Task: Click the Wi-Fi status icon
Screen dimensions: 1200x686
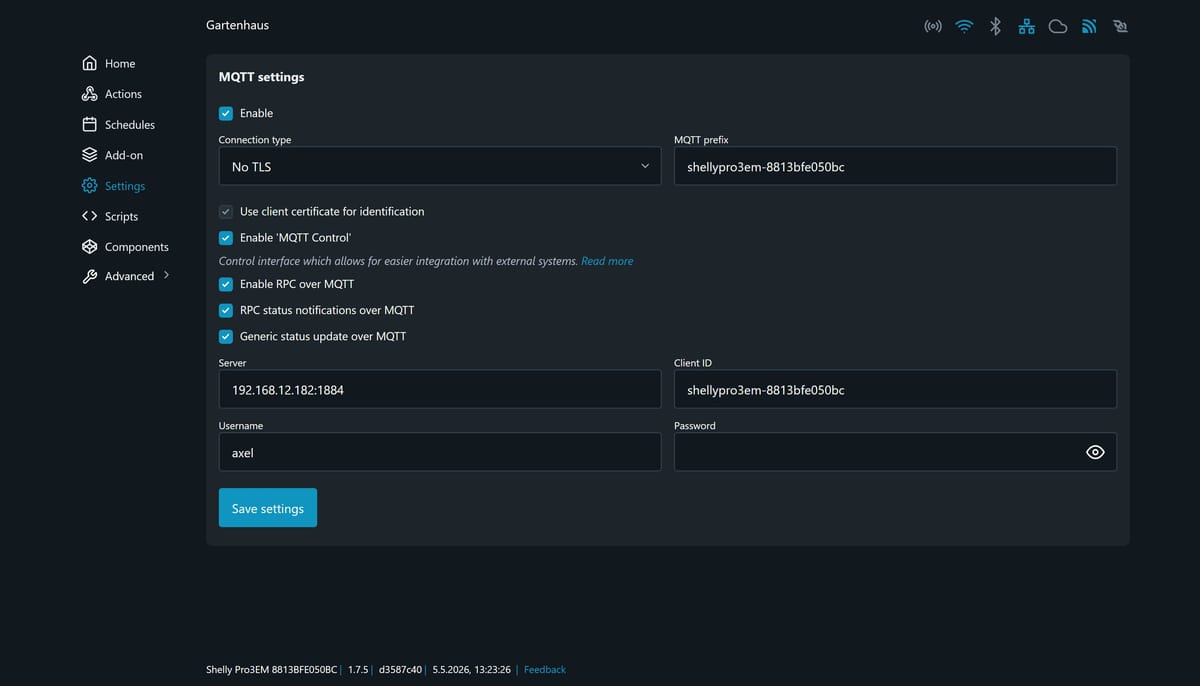Action: [964, 27]
